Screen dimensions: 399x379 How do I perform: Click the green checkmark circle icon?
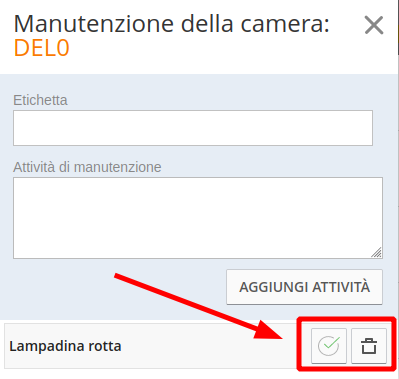pos(329,346)
